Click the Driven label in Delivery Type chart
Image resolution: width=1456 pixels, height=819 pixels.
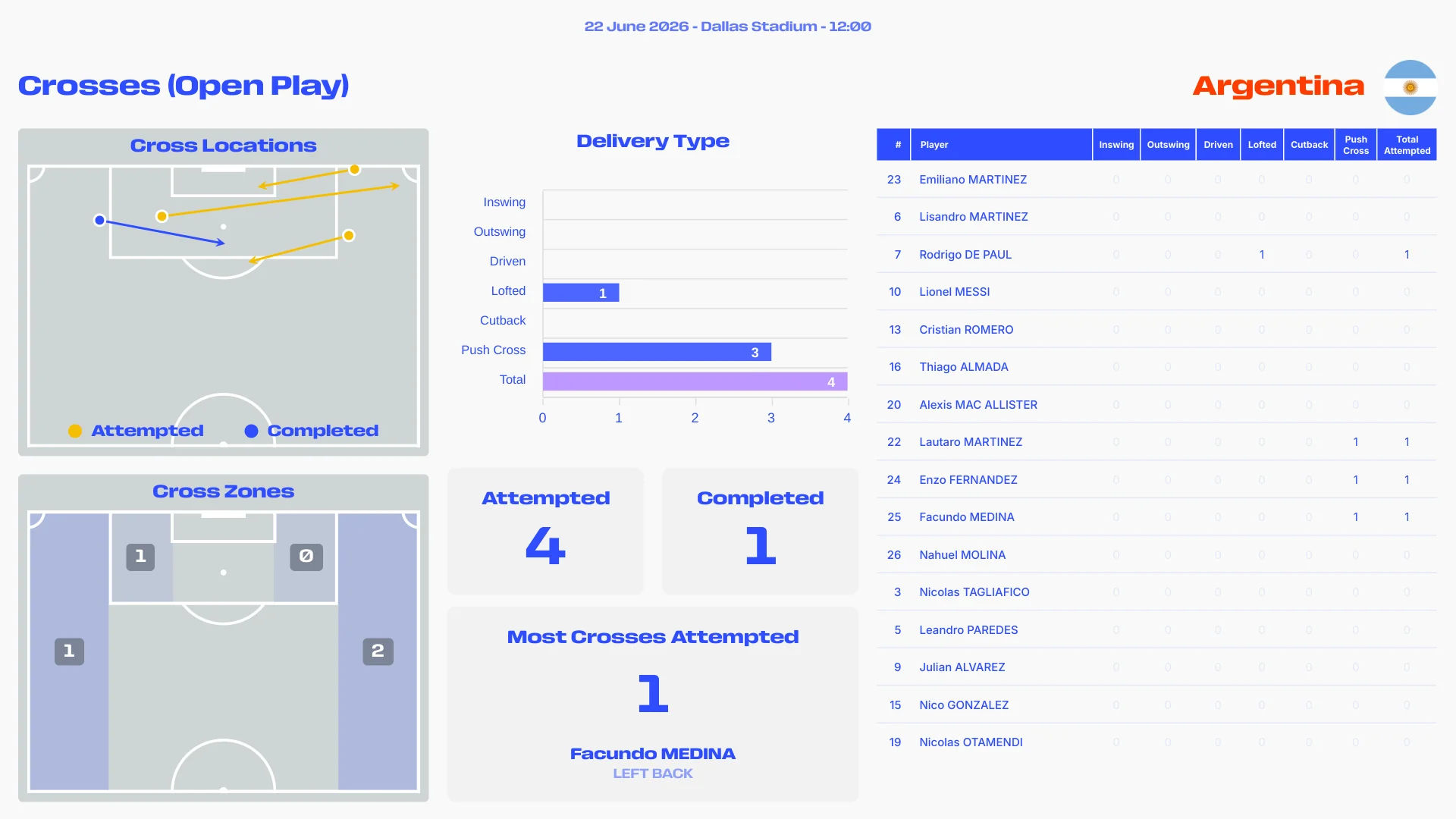click(507, 262)
